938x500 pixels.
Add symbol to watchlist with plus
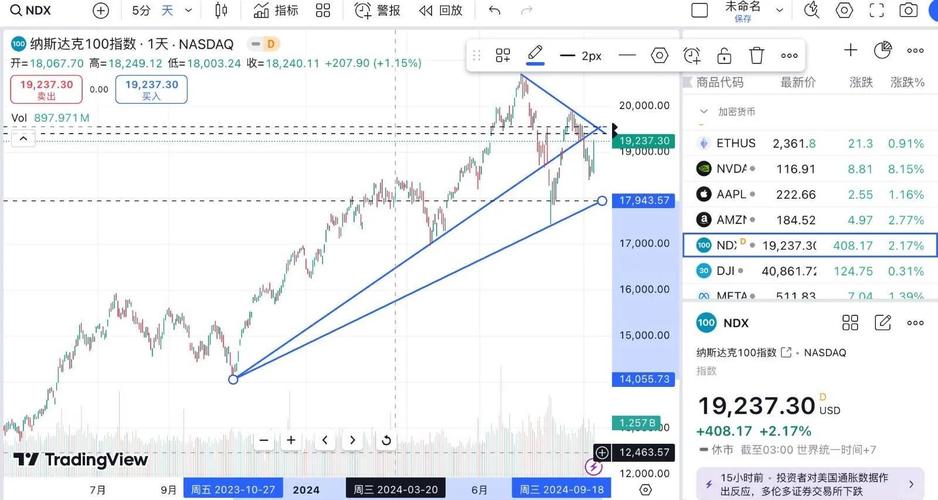click(850, 50)
